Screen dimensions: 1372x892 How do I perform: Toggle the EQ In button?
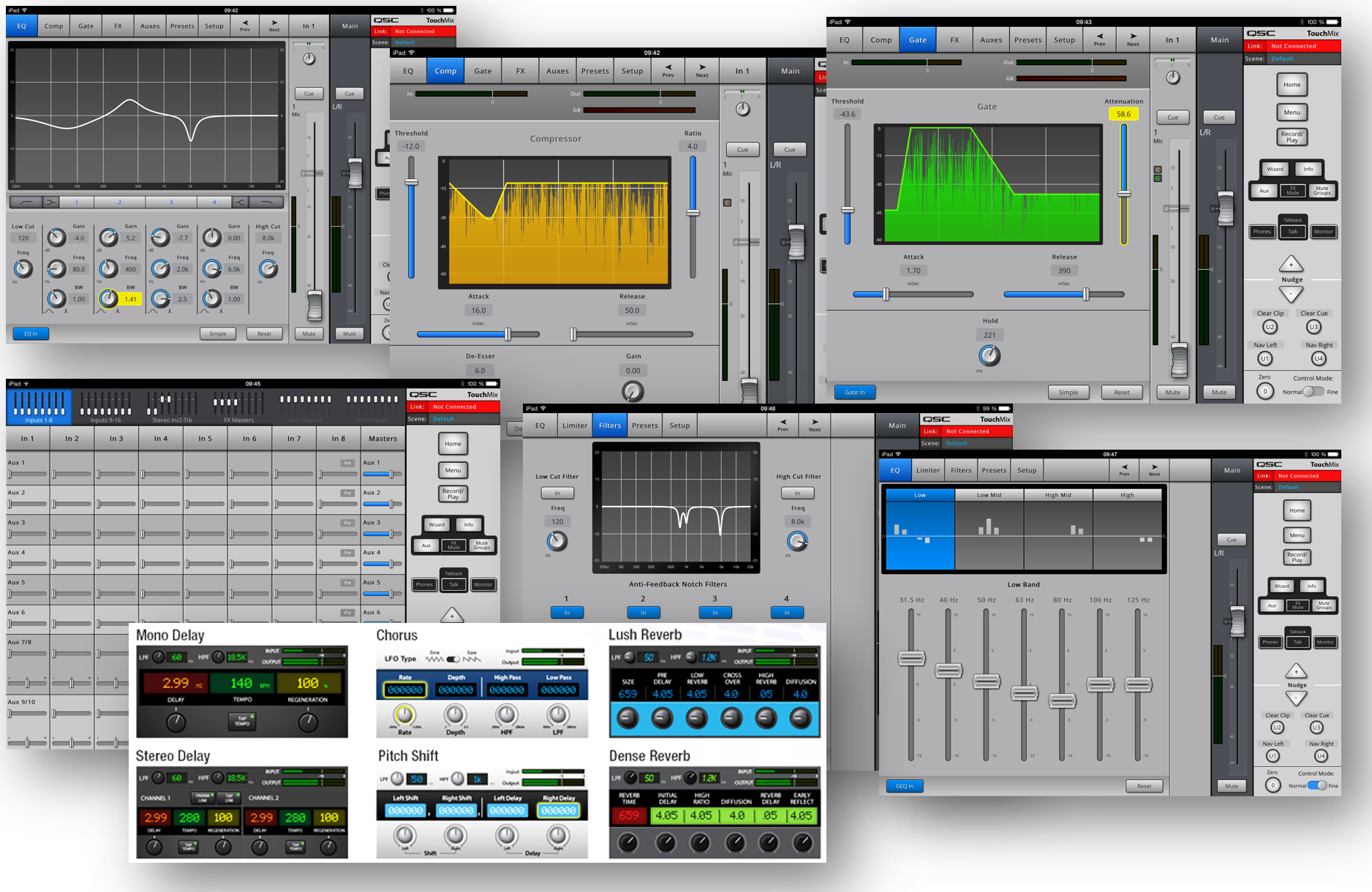31,333
